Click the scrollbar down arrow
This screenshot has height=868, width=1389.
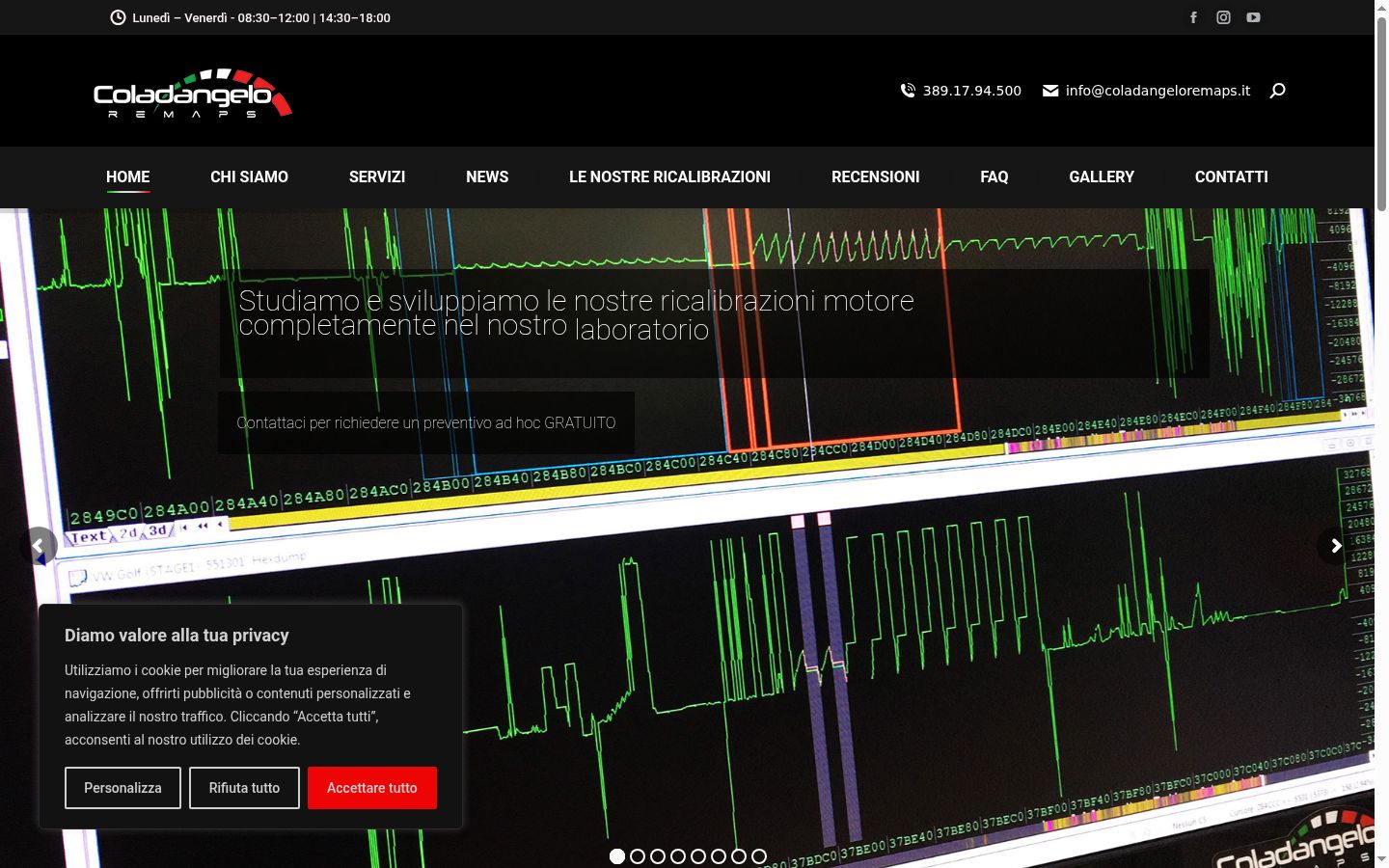coord(1381,859)
